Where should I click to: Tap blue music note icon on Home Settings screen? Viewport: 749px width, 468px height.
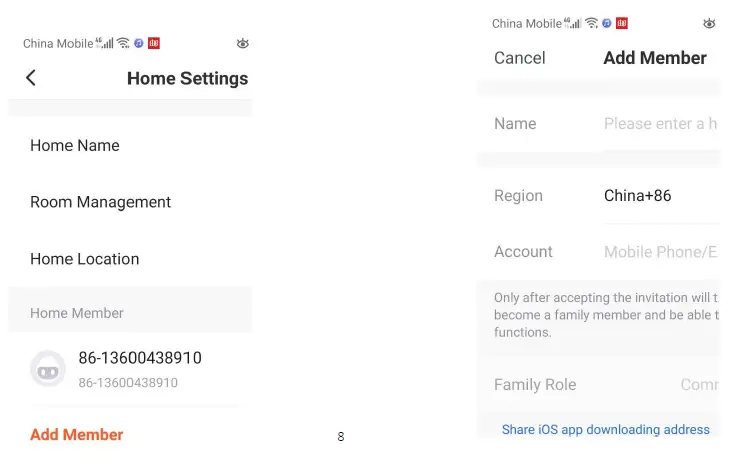(139, 43)
